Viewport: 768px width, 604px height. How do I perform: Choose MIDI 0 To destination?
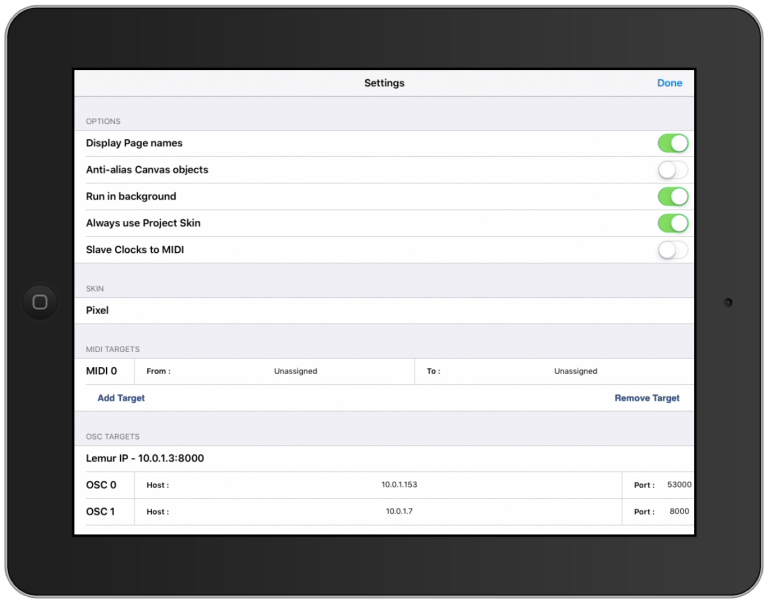(575, 371)
